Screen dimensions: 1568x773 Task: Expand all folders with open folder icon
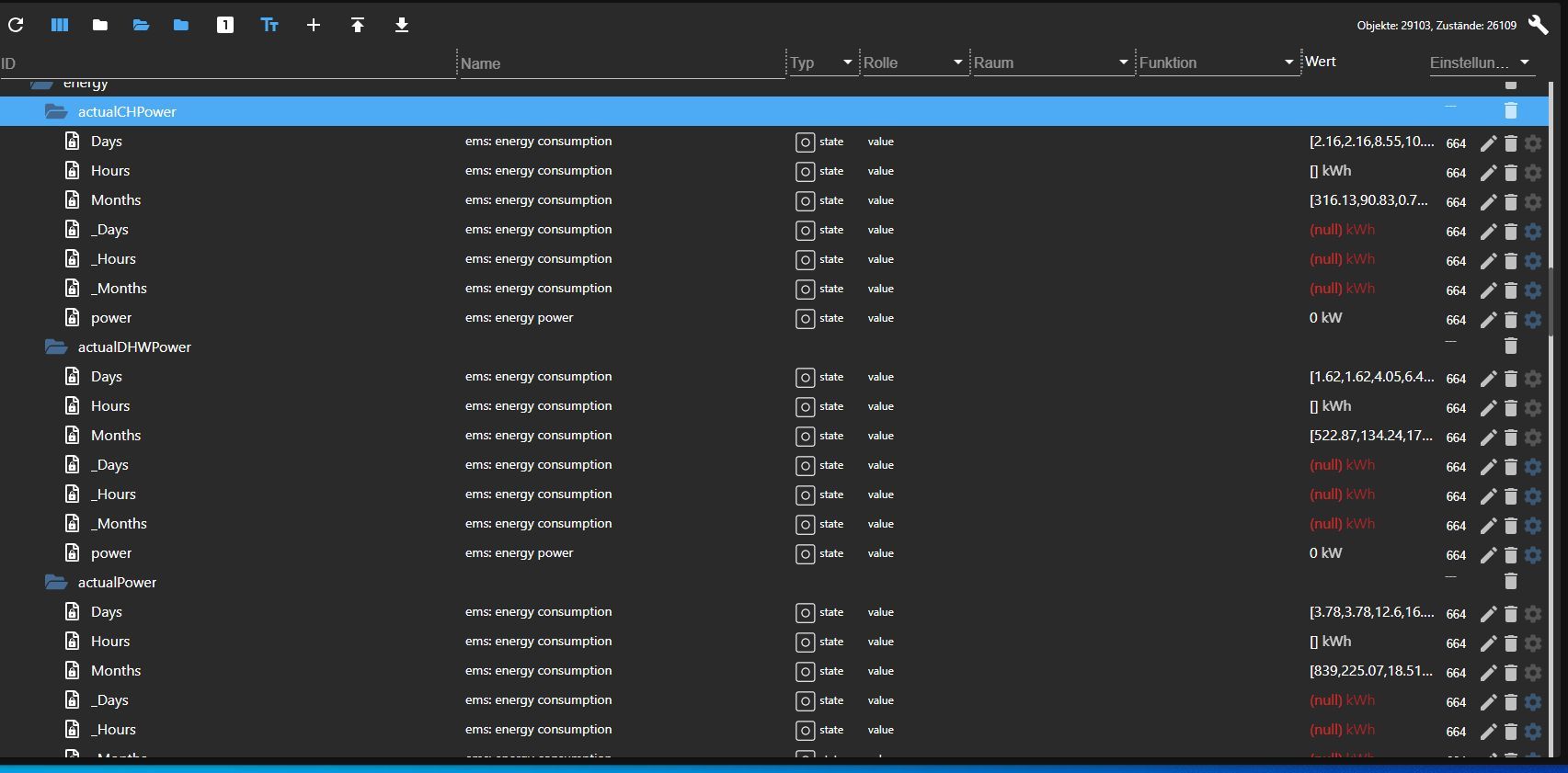coord(141,25)
